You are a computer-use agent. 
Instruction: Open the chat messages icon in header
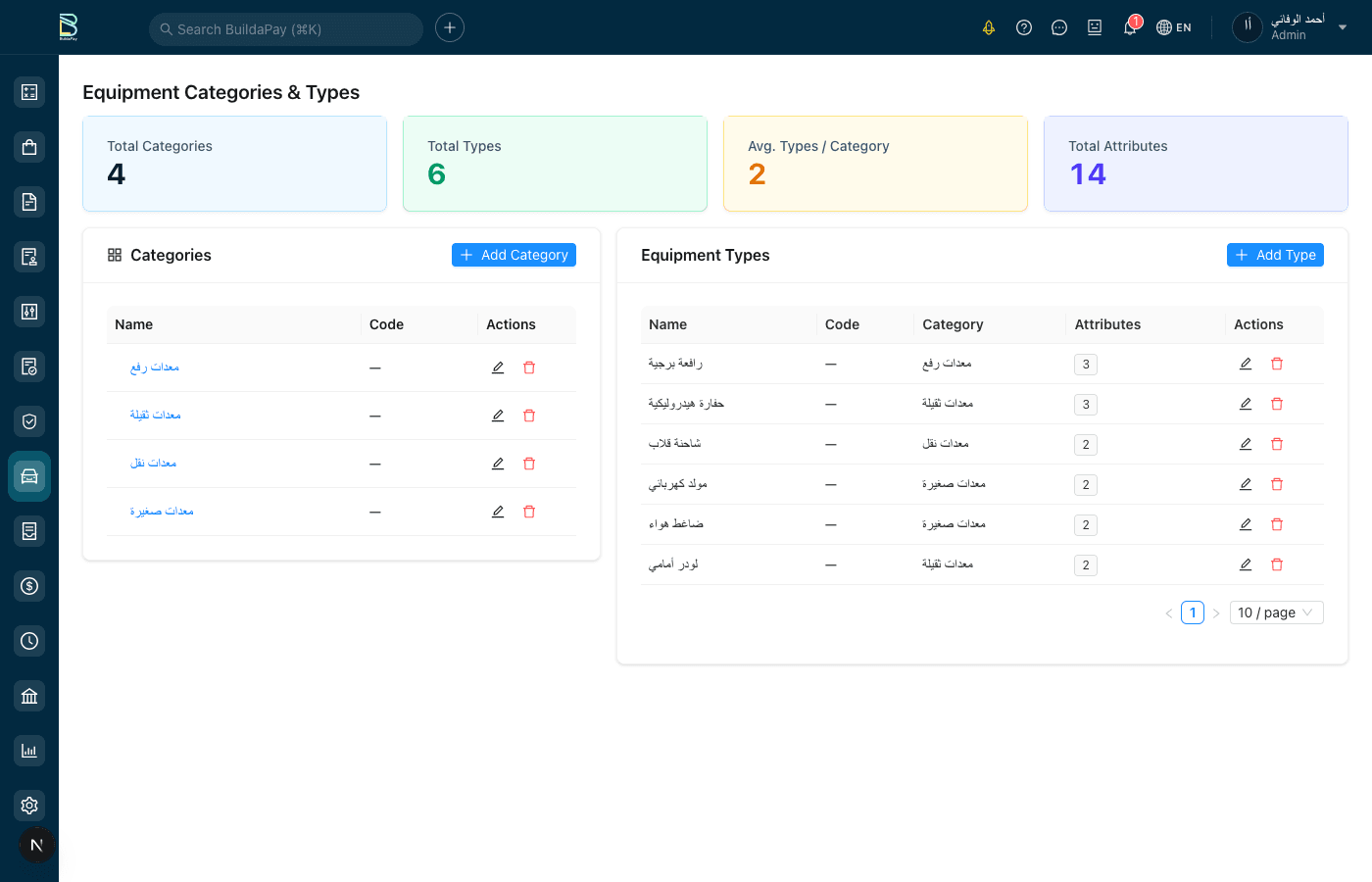click(1059, 27)
